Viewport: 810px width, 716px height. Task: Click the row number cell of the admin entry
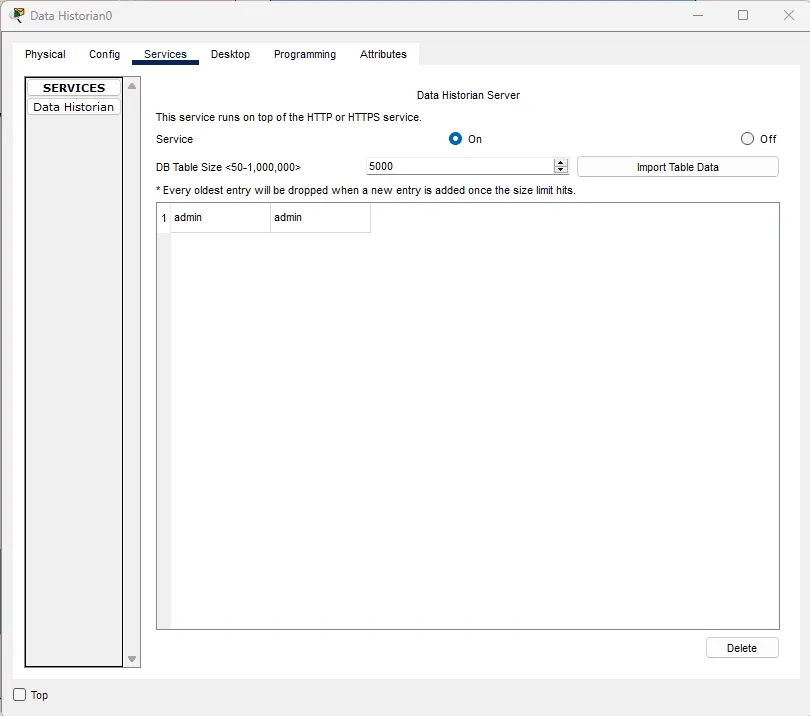point(163,217)
